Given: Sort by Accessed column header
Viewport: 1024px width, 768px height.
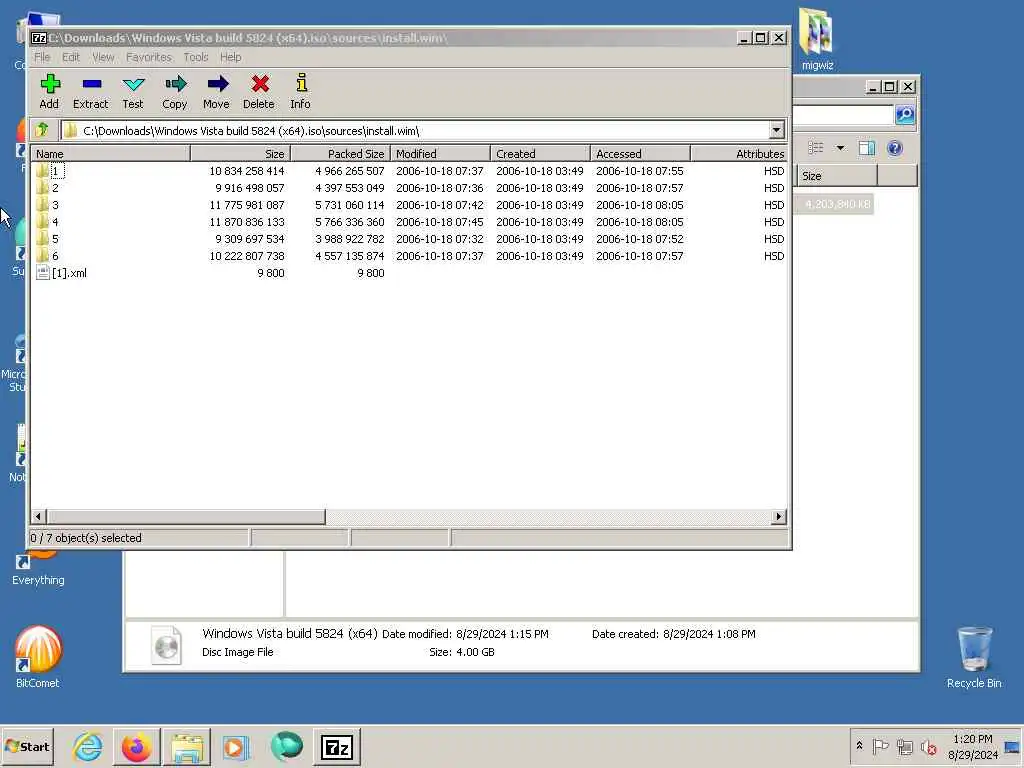Looking at the screenshot, I should coord(640,153).
